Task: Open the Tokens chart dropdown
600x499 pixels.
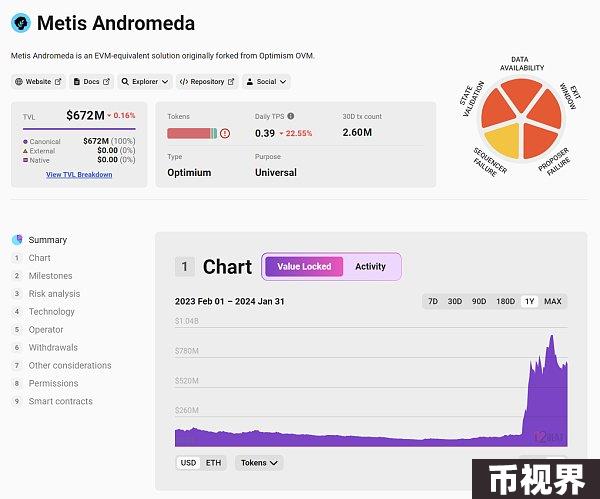Action: coord(259,463)
